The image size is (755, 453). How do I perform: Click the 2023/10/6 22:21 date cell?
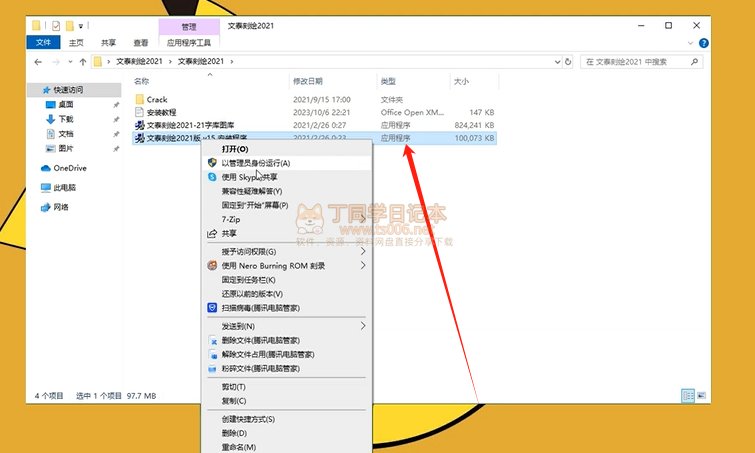tap(322, 112)
